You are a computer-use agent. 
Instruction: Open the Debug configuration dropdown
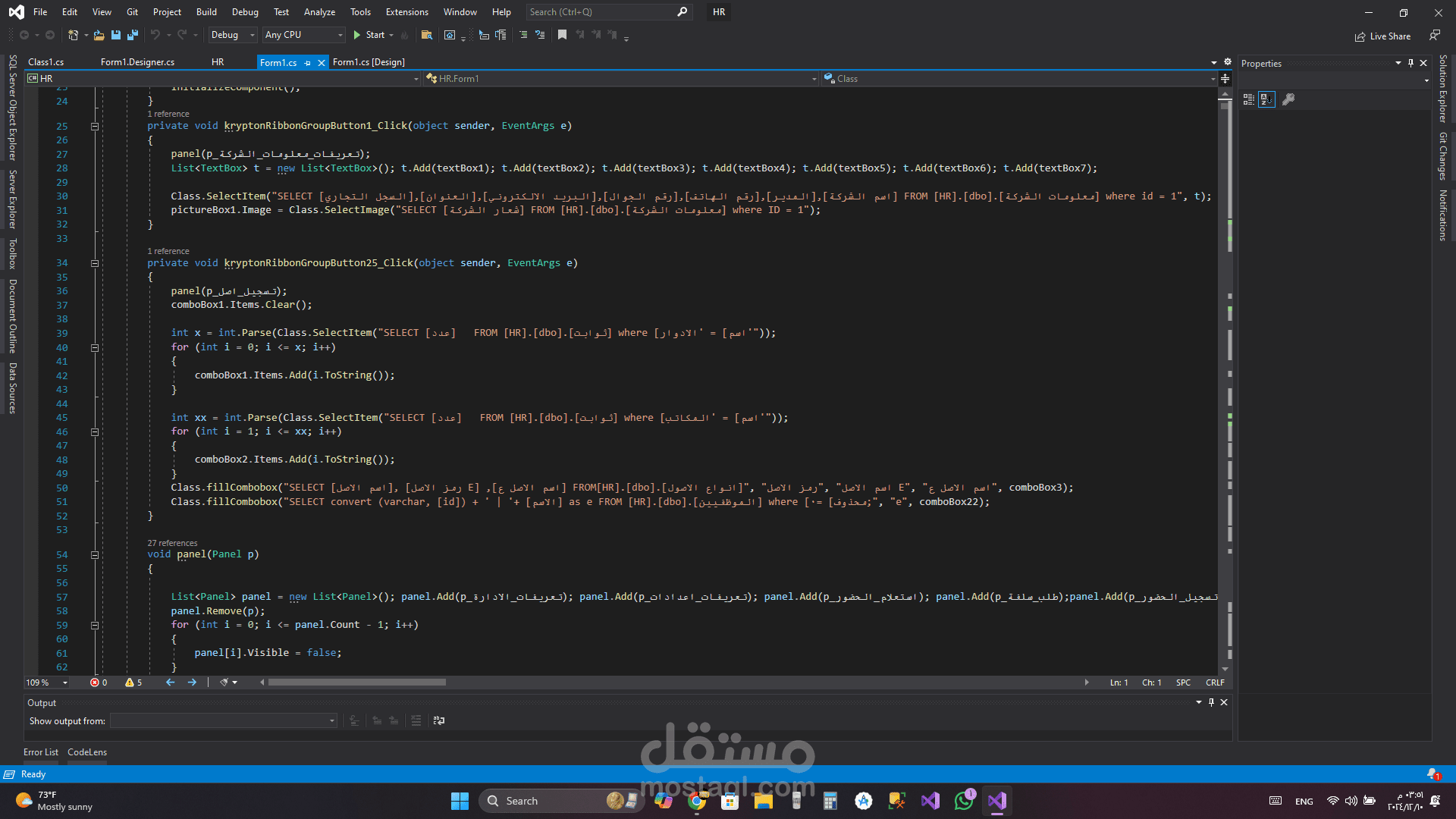tap(233, 35)
